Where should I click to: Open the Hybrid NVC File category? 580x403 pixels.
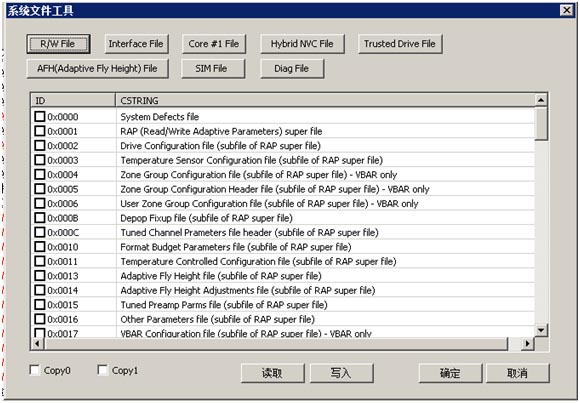pyautogui.click(x=302, y=44)
